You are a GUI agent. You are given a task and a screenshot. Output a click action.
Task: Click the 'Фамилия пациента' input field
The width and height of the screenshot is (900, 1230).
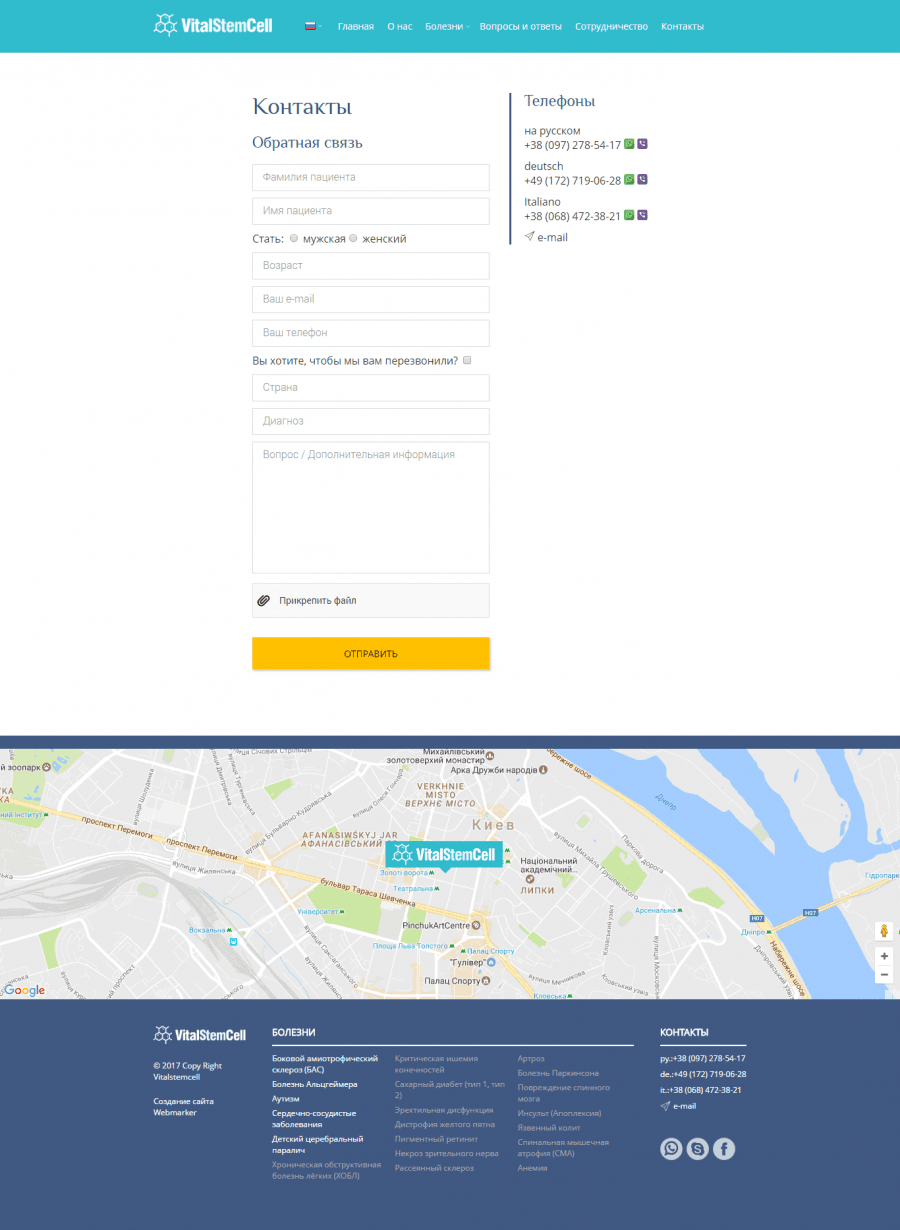370,177
